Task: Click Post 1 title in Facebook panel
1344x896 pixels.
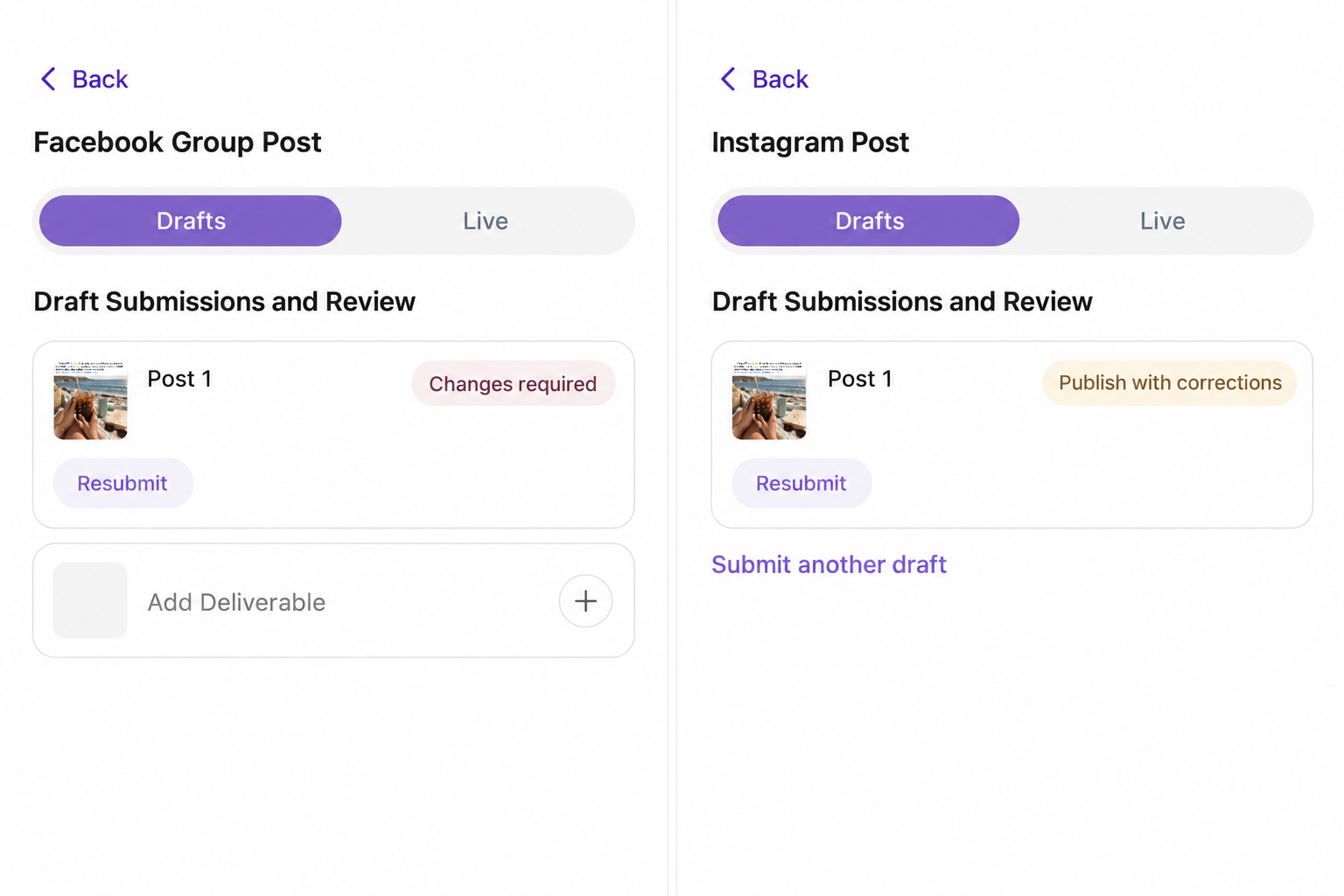Action: [179, 379]
